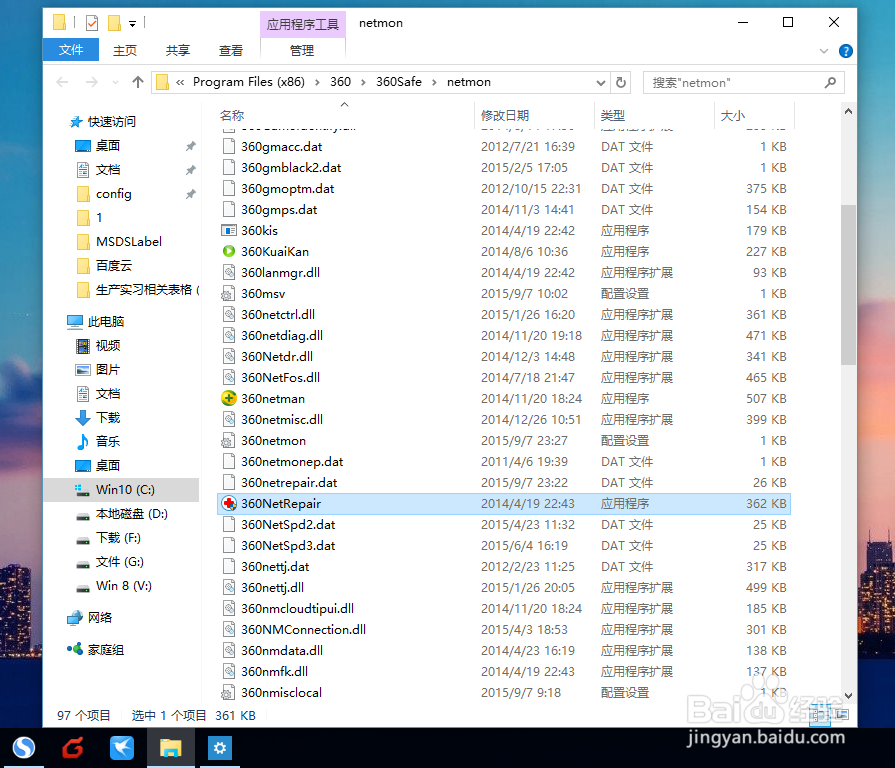Switch to large icons view button

842,714
